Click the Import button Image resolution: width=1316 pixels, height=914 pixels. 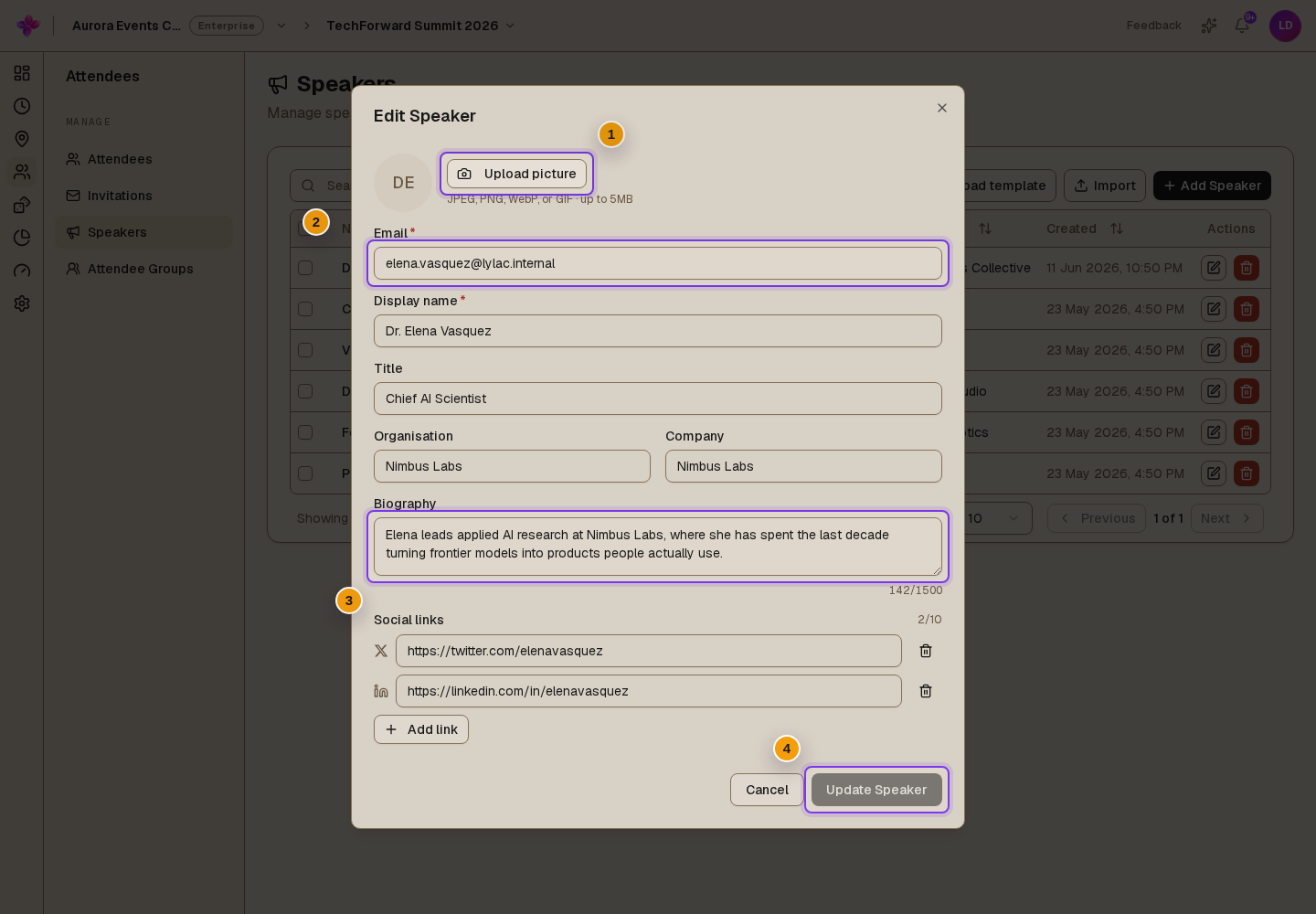tap(1105, 186)
